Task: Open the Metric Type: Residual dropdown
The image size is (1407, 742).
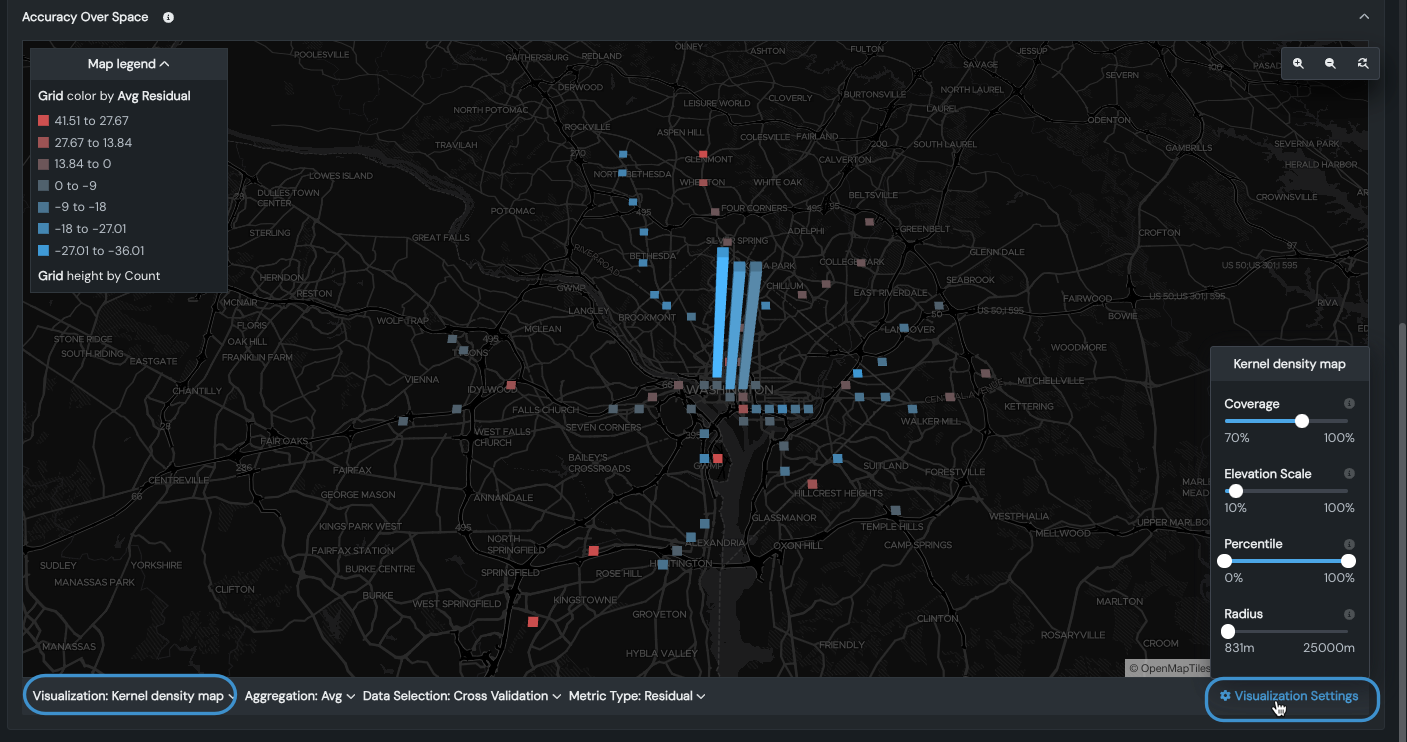Action: tap(637, 696)
